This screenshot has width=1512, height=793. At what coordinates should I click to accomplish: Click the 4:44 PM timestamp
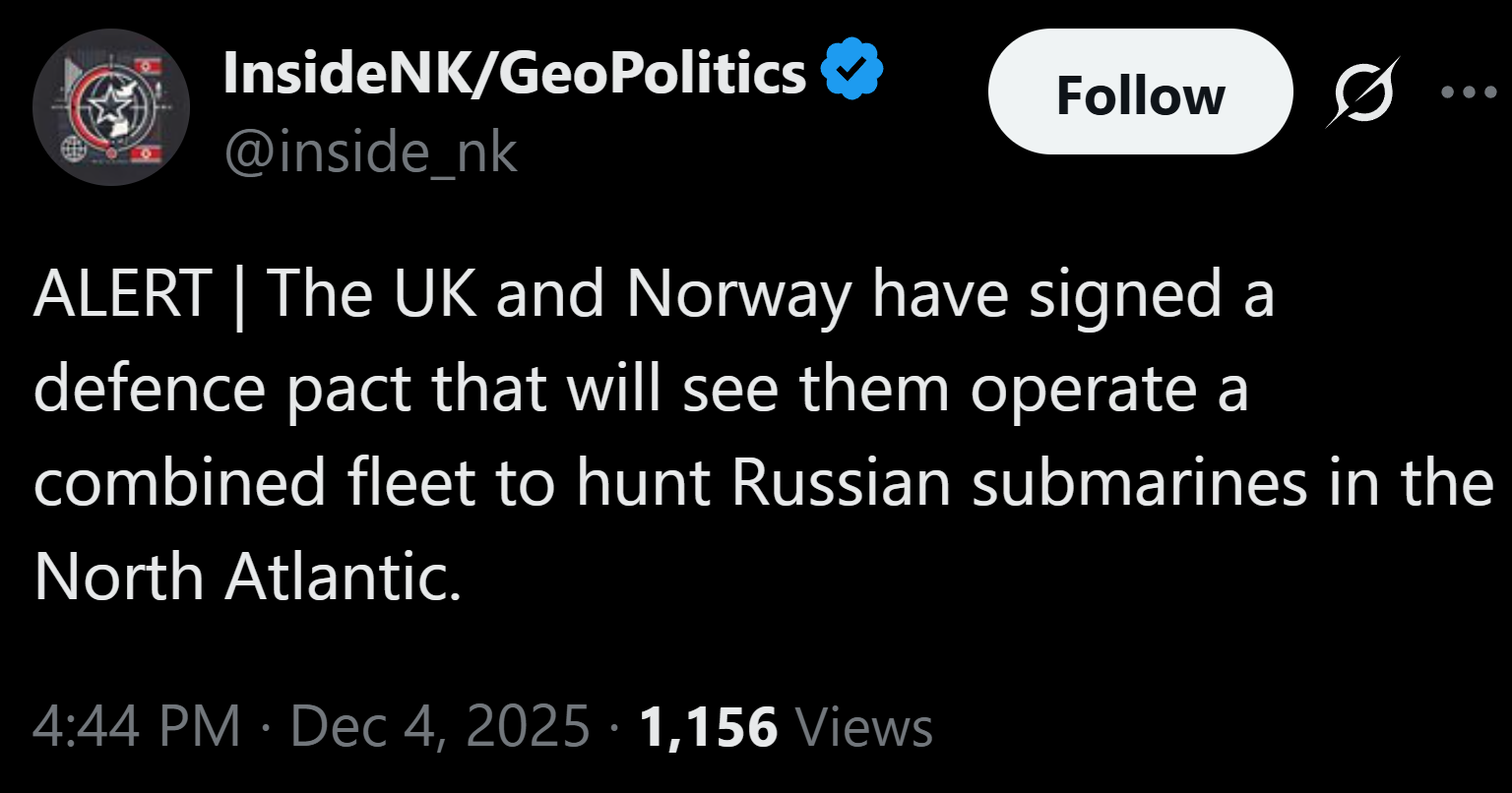[137, 727]
